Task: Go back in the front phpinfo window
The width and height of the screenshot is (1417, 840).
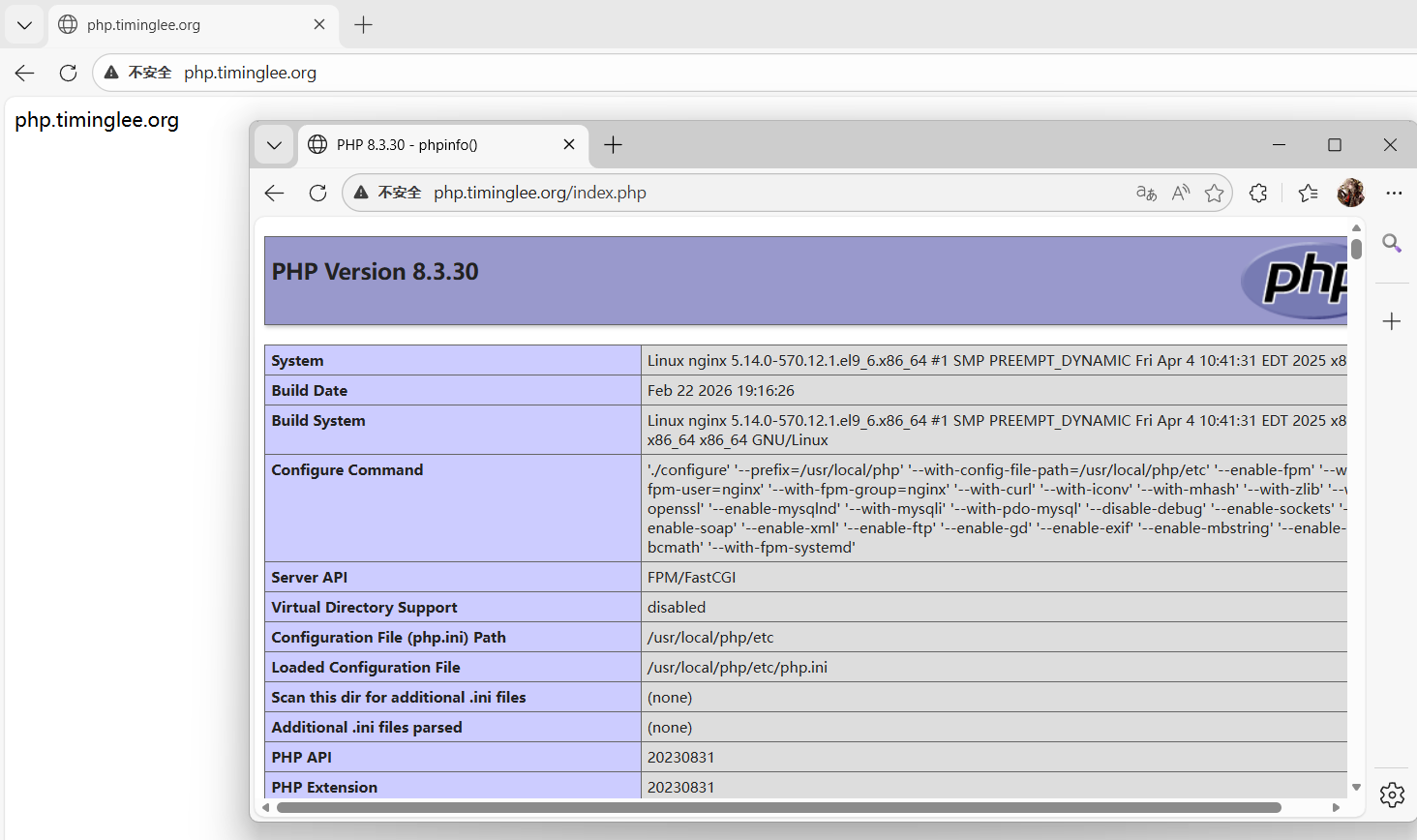Action: (x=275, y=193)
